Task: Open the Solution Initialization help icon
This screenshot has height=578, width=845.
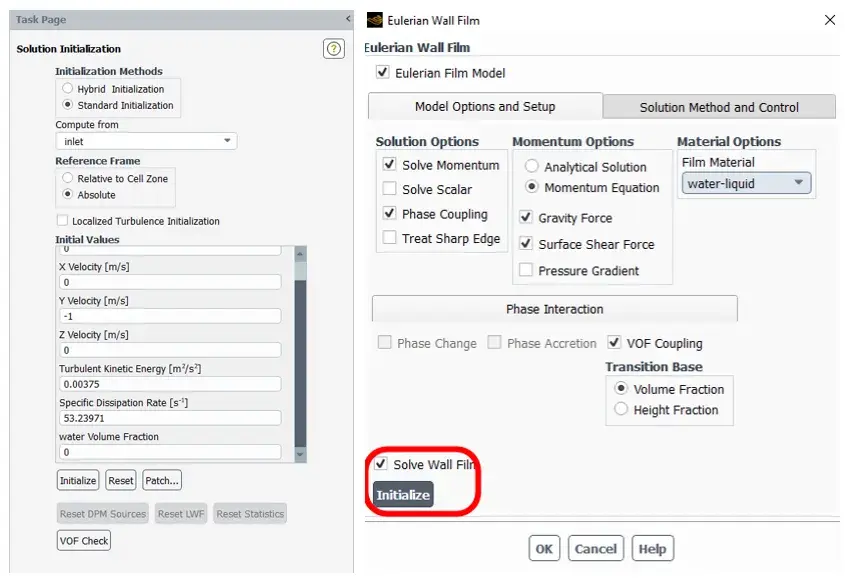Action: click(x=334, y=49)
